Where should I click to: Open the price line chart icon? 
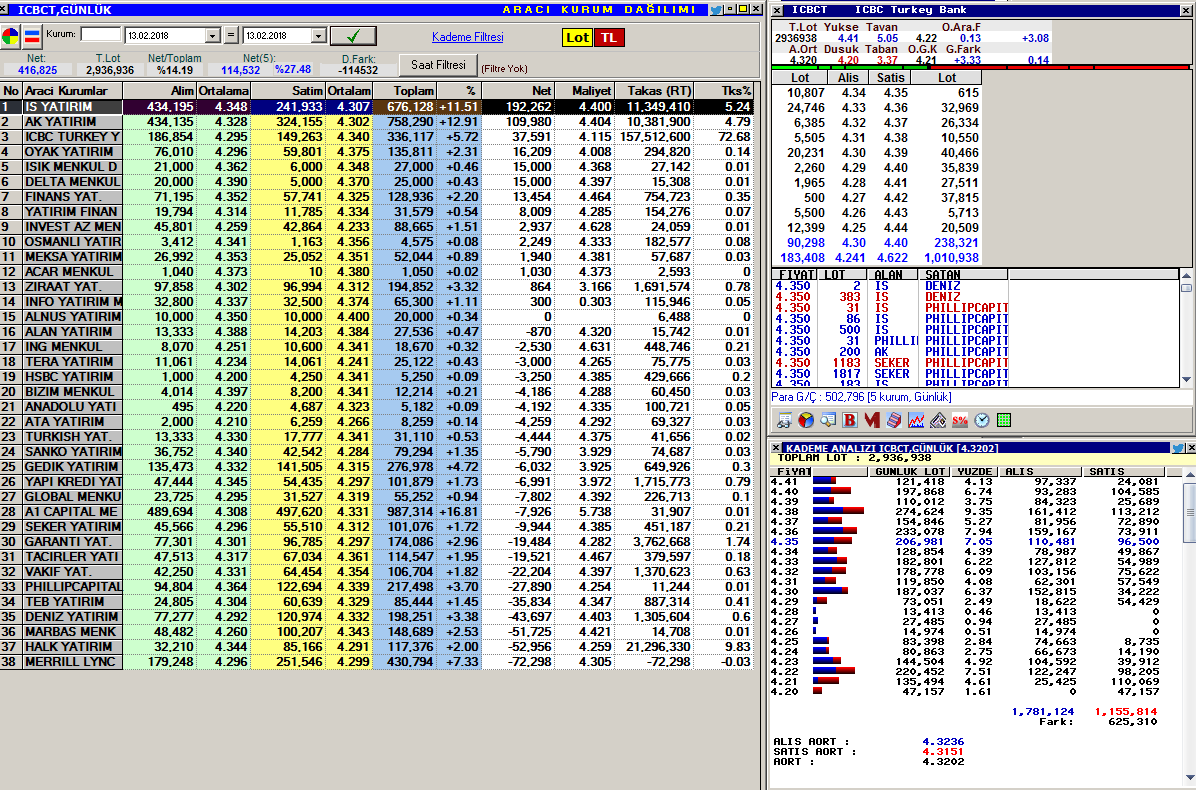916,420
